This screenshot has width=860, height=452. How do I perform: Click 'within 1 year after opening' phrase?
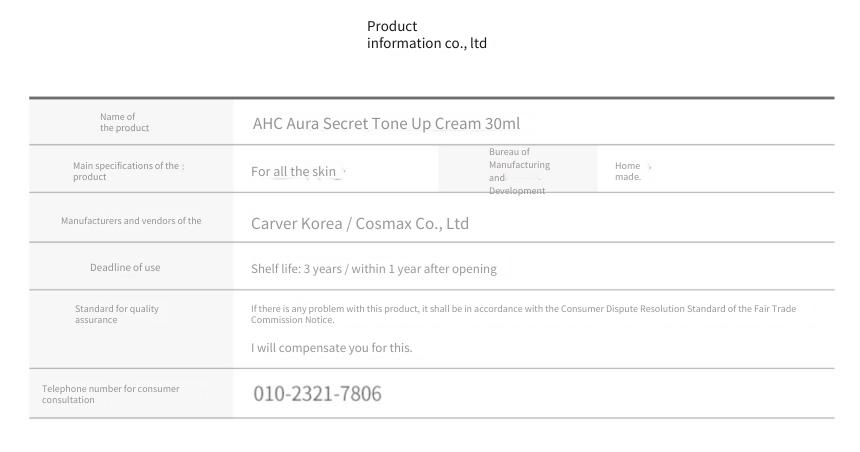[x=424, y=269]
